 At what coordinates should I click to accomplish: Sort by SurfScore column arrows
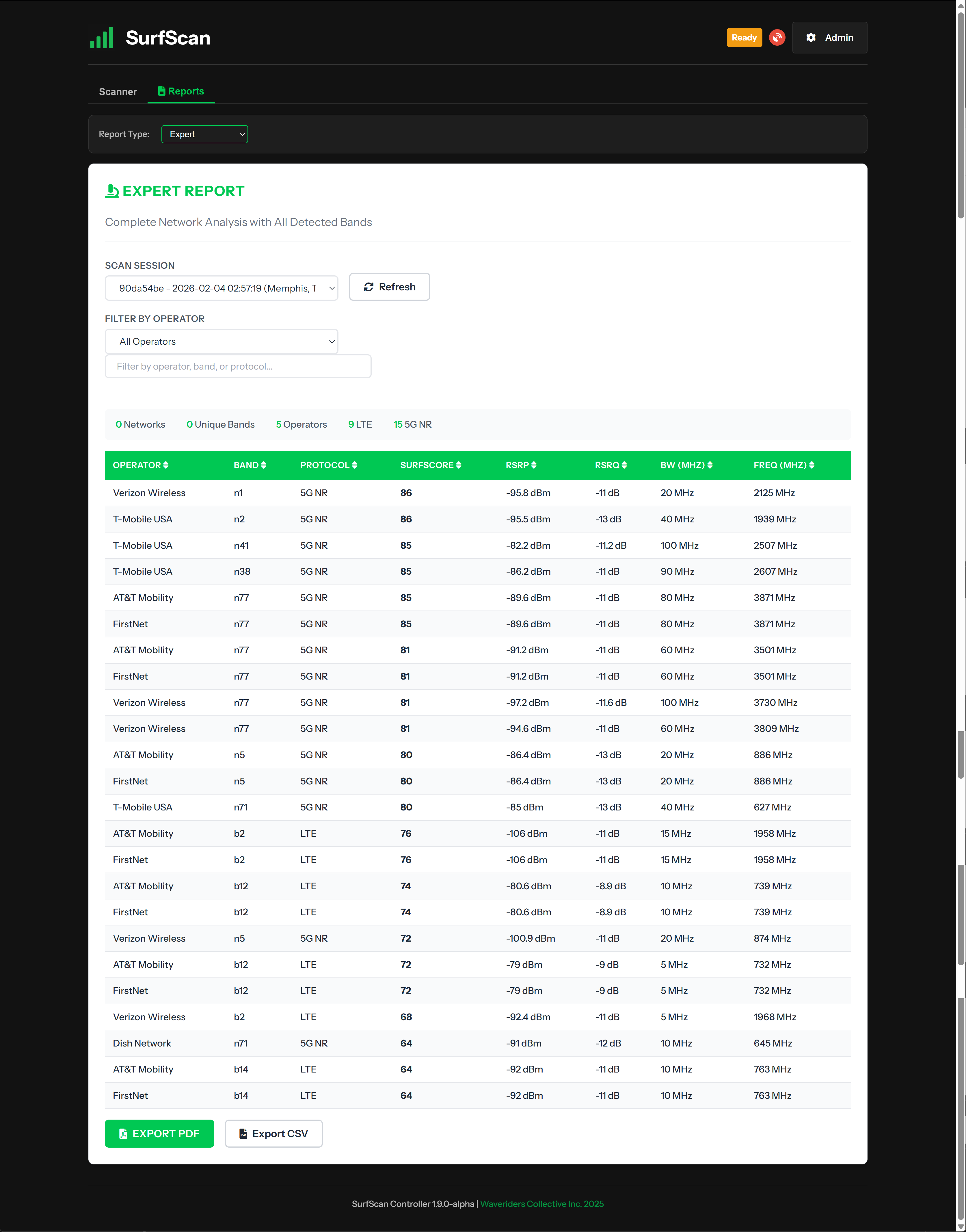coord(459,465)
